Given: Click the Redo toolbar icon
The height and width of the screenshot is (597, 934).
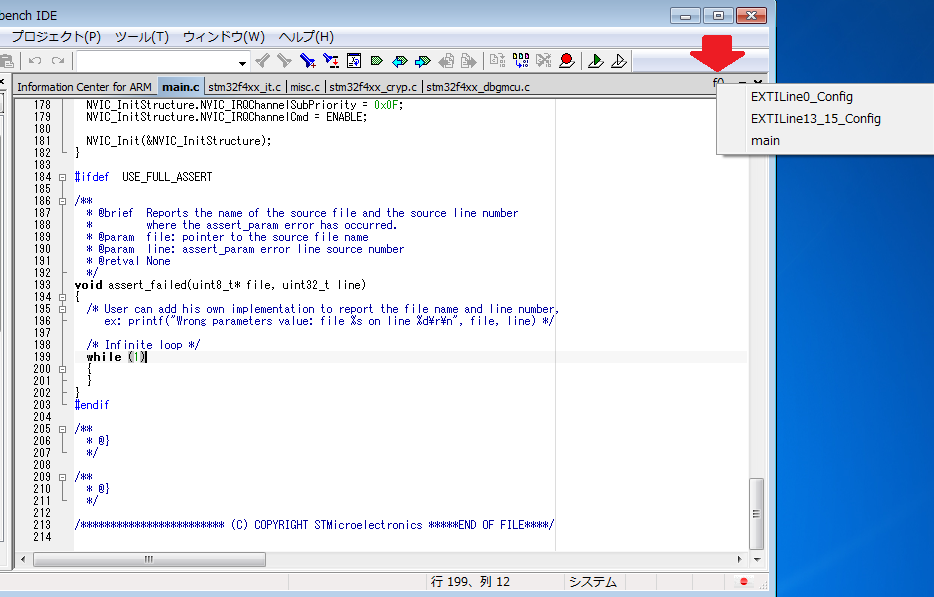Looking at the screenshot, I should (x=57, y=61).
